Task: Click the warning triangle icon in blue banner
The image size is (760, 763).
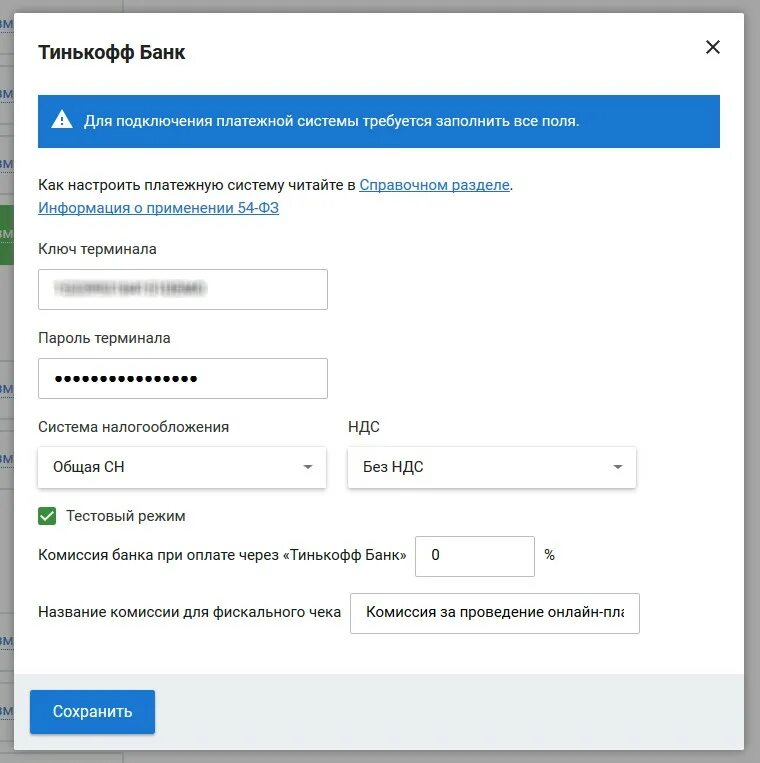Action: tap(62, 119)
